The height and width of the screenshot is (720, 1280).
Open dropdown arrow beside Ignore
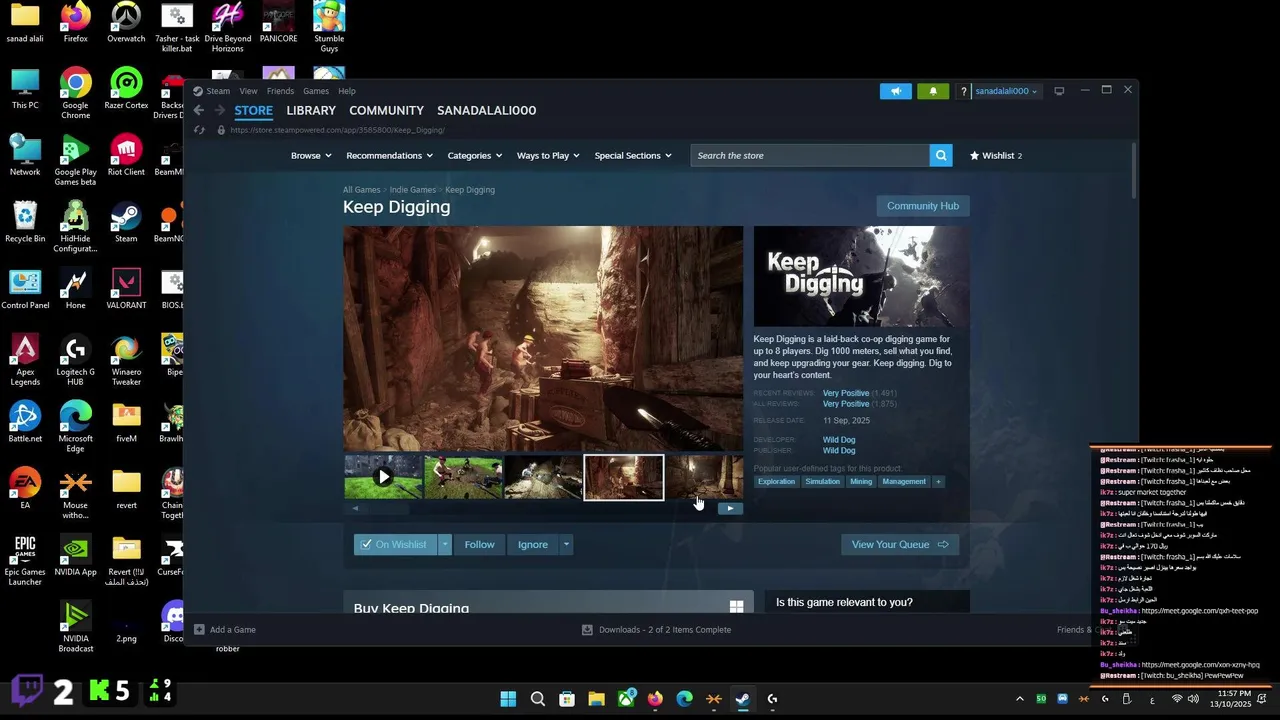(x=566, y=545)
